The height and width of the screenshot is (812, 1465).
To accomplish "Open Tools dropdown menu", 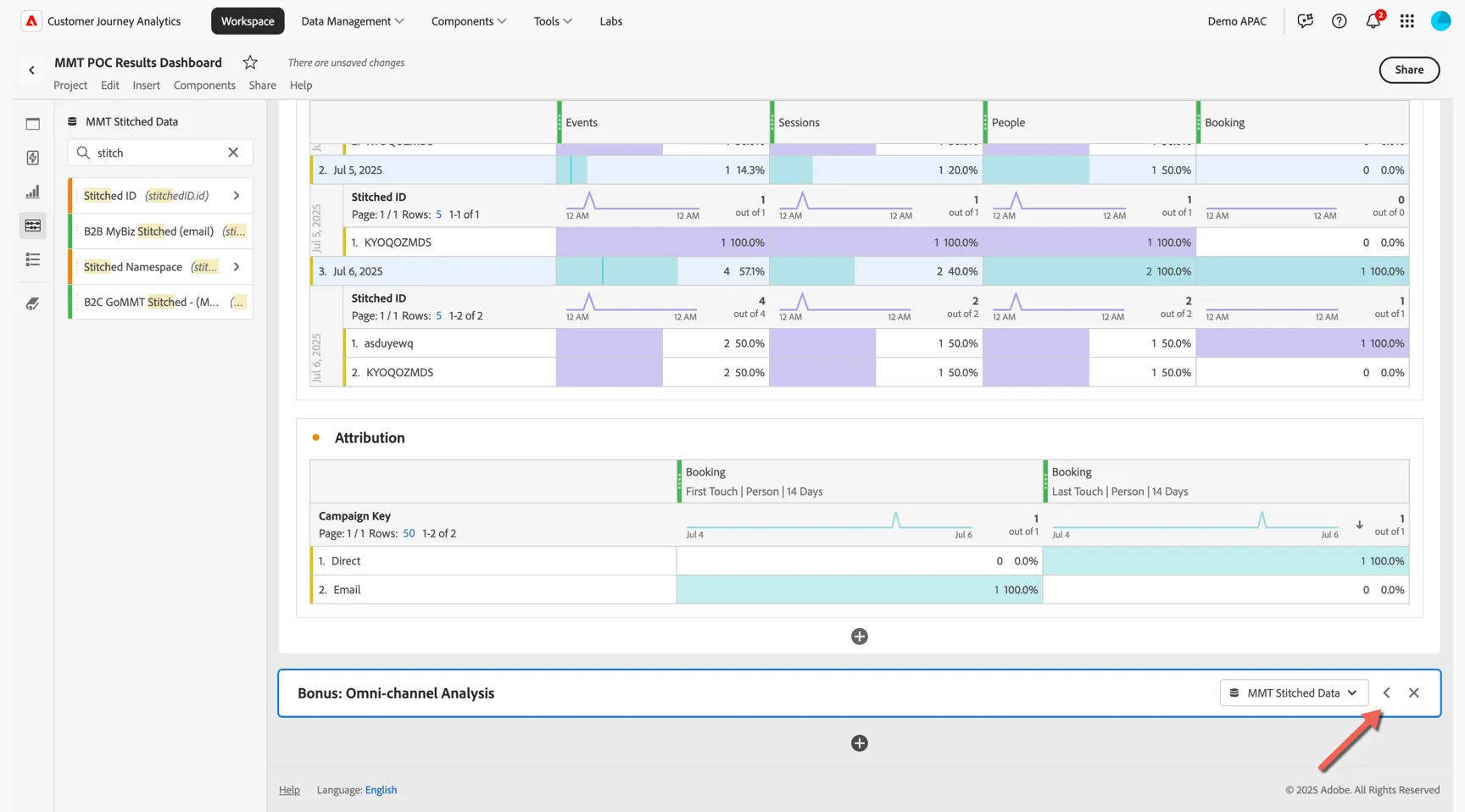I will [553, 21].
